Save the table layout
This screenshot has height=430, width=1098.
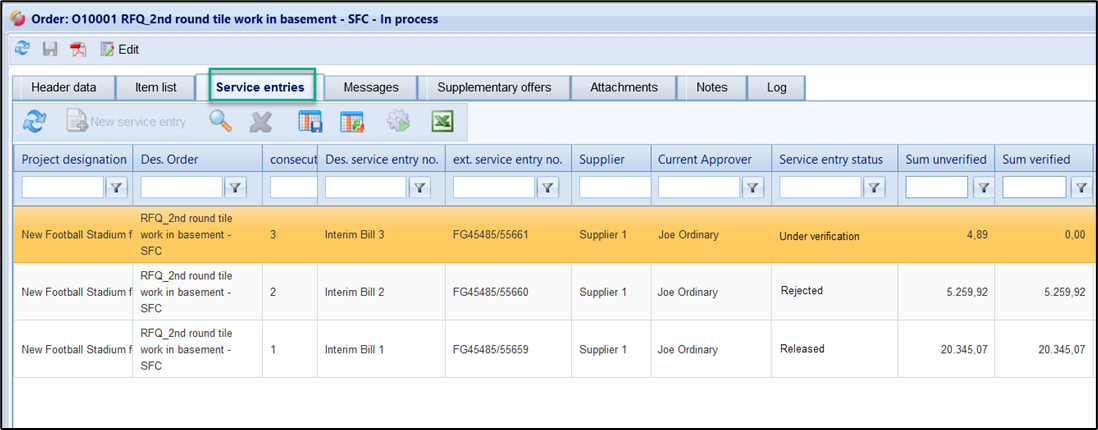pos(311,122)
